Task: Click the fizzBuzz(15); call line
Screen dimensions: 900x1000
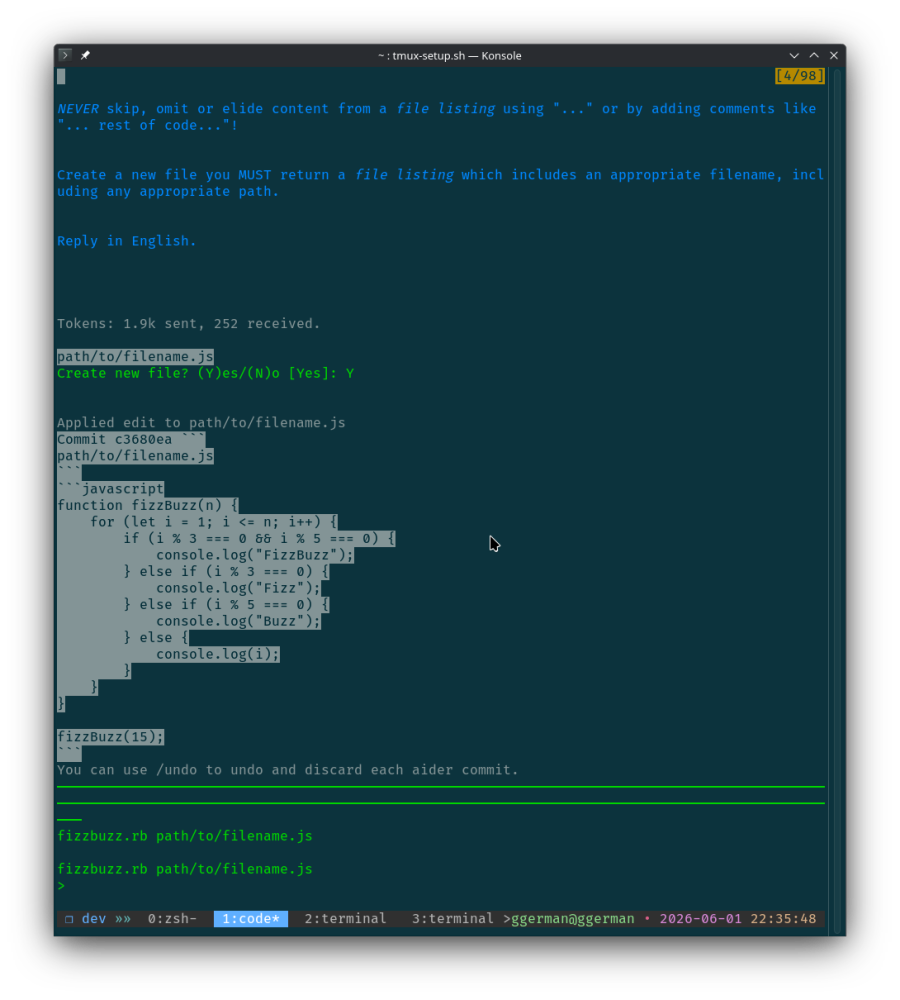Action: click(x=110, y=737)
